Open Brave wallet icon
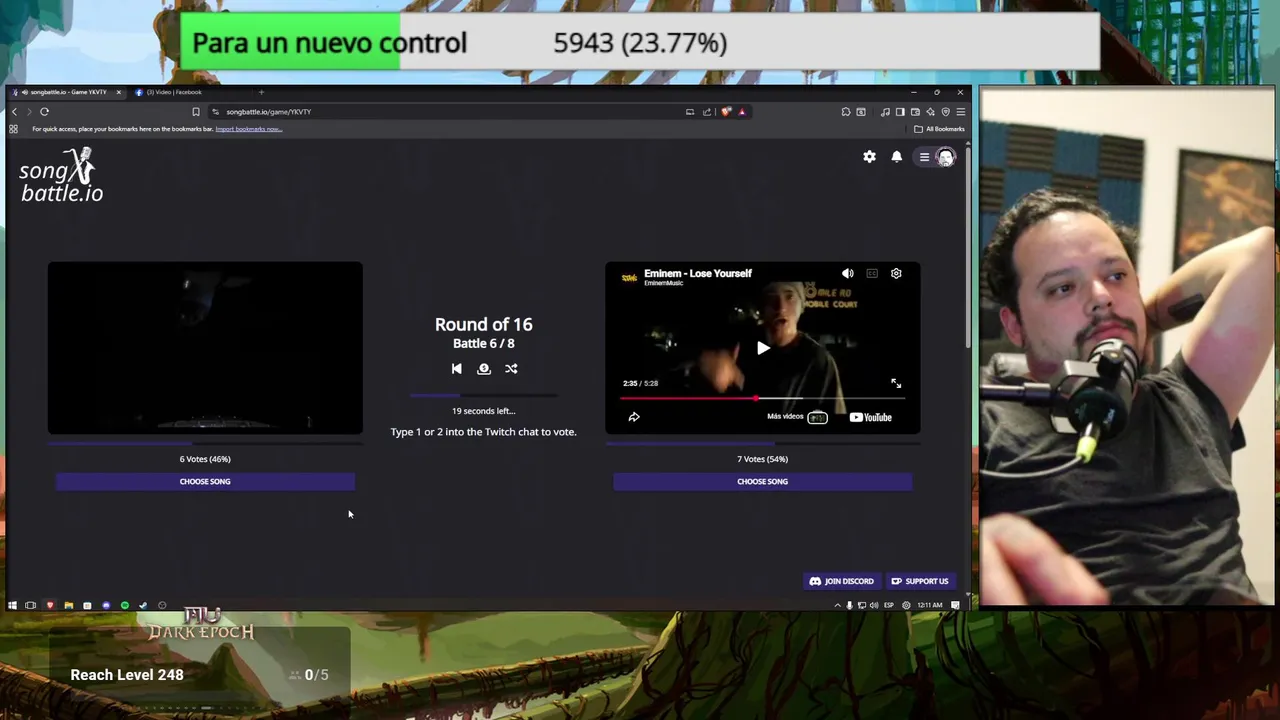Screen dimensions: 1280x720 (x=915, y=112)
